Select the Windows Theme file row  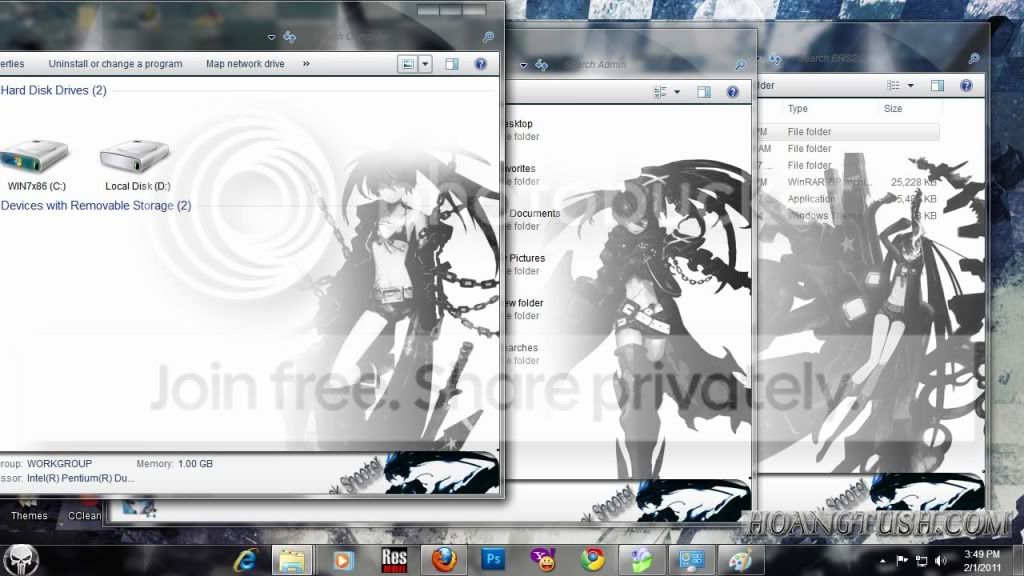point(848,216)
